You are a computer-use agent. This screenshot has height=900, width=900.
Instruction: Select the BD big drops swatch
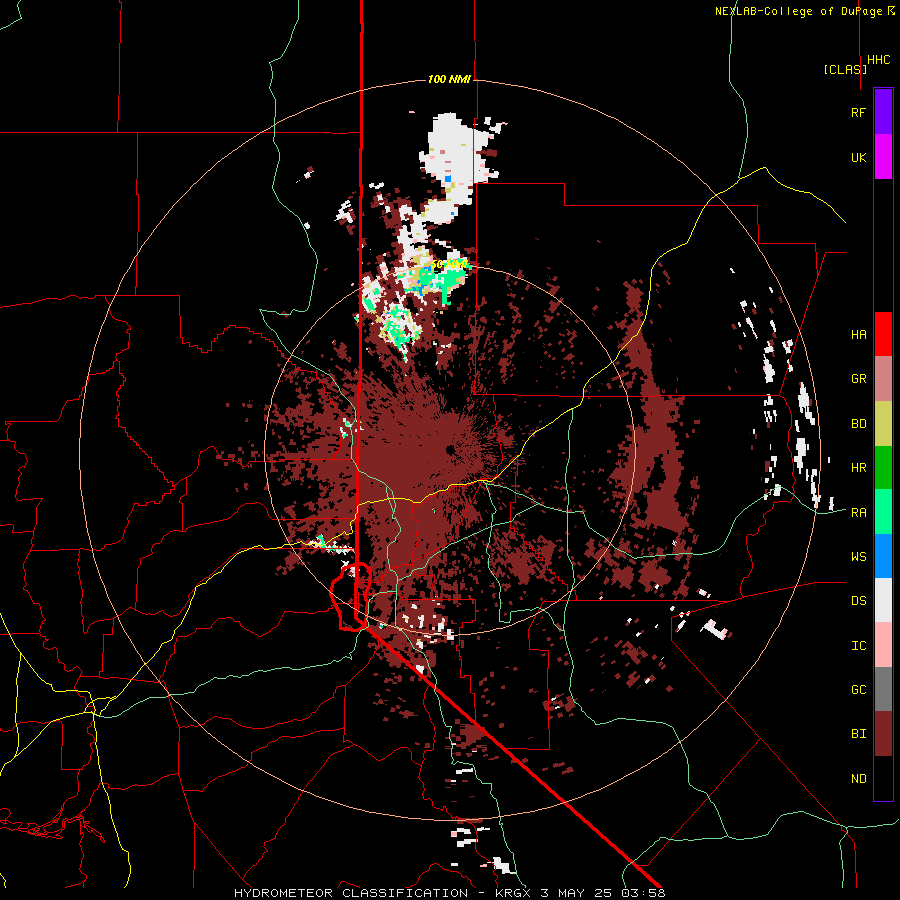pos(883,424)
